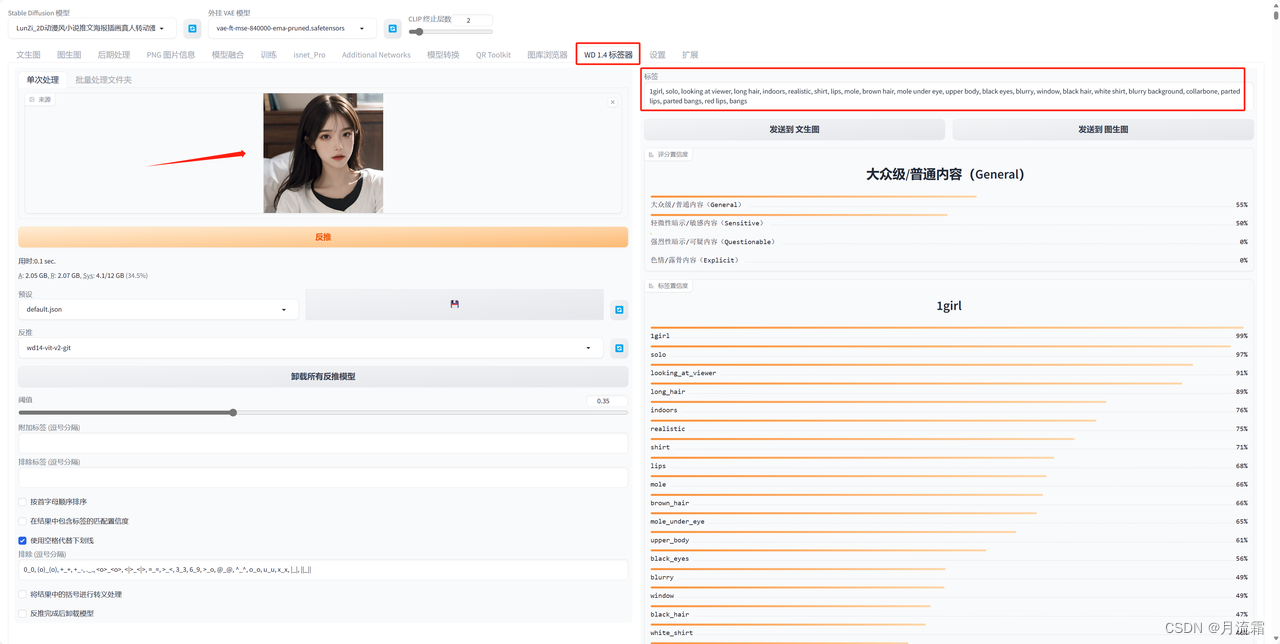Open the 模型转换 tab
The image size is (1280, 644).
point(443,55)
